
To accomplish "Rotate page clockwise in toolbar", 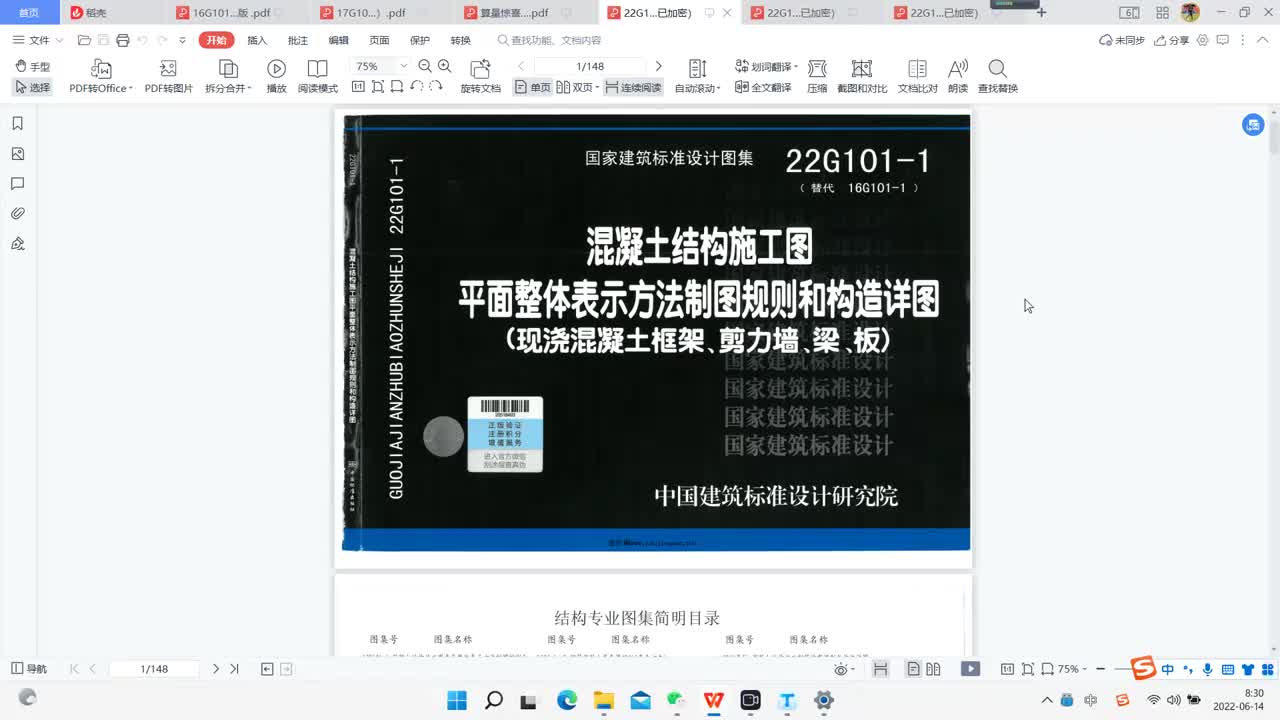I will pos(436,87).
